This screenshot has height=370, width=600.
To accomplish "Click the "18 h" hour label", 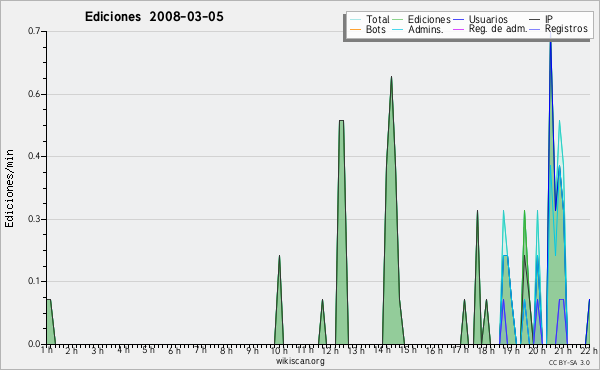I will [486, 350].
